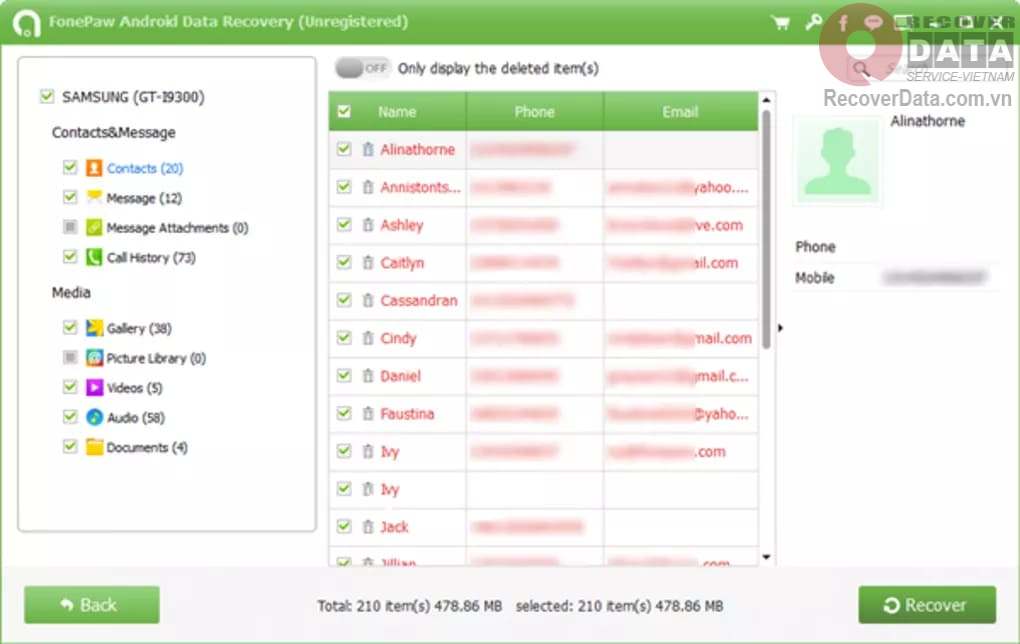
Task: Toggle select-all checkbox in Name header
Action: (x=344, y=111)
